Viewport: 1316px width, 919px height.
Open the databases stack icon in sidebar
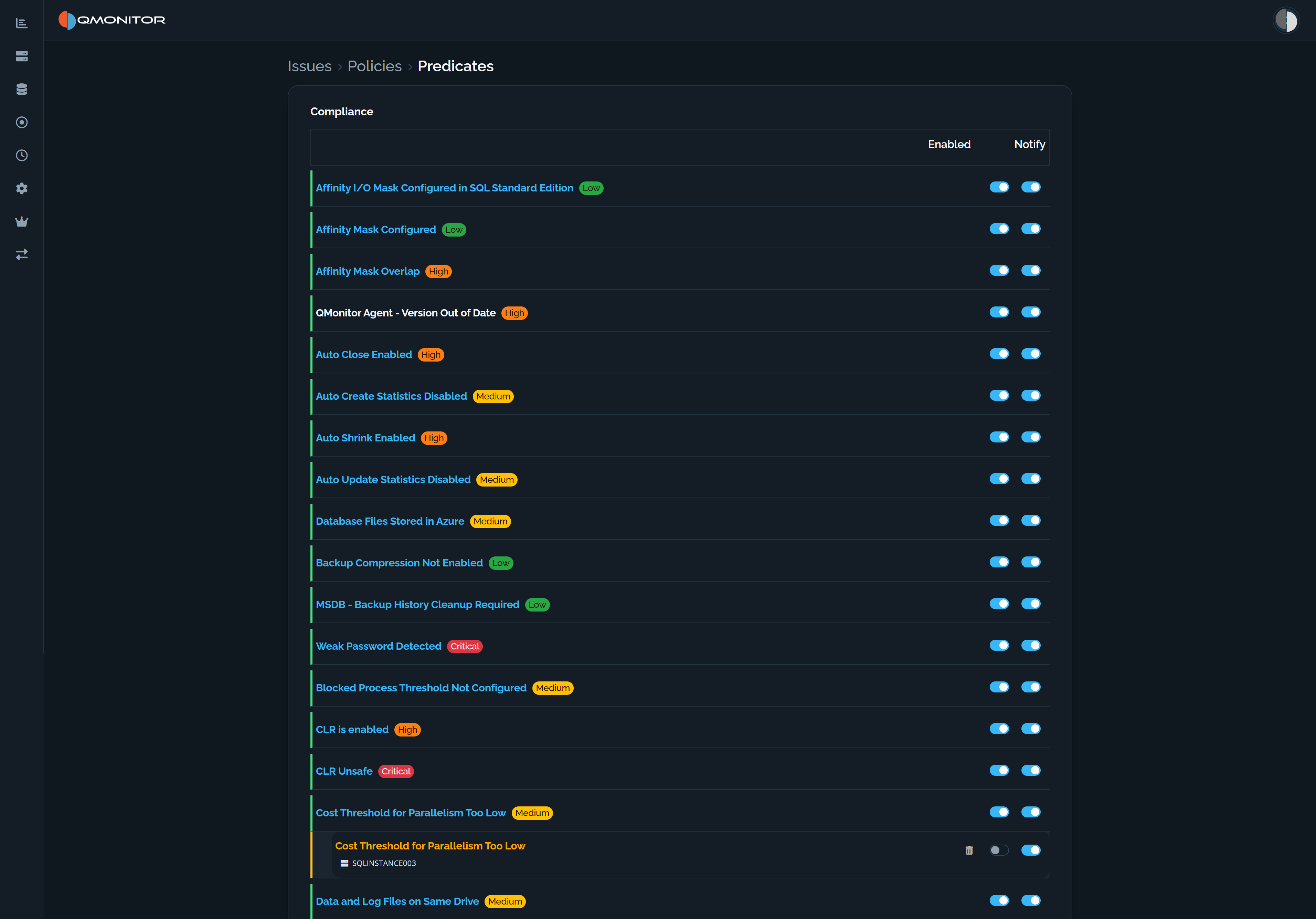22,90
